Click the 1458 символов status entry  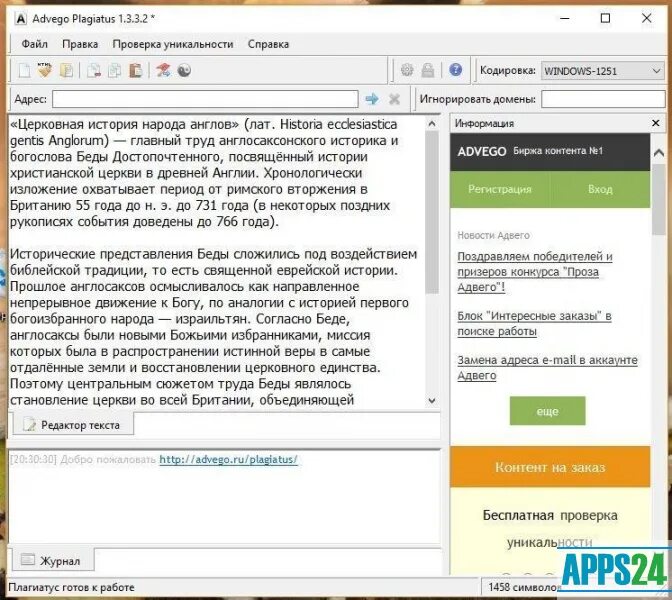(x=524, y=587)
